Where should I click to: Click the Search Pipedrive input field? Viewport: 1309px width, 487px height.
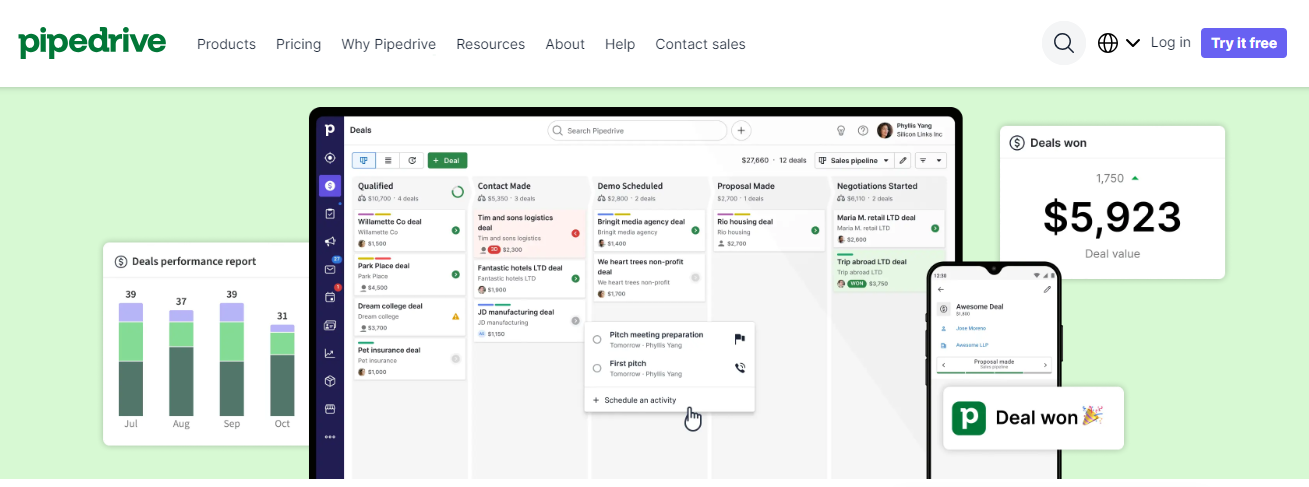point(637,131)
